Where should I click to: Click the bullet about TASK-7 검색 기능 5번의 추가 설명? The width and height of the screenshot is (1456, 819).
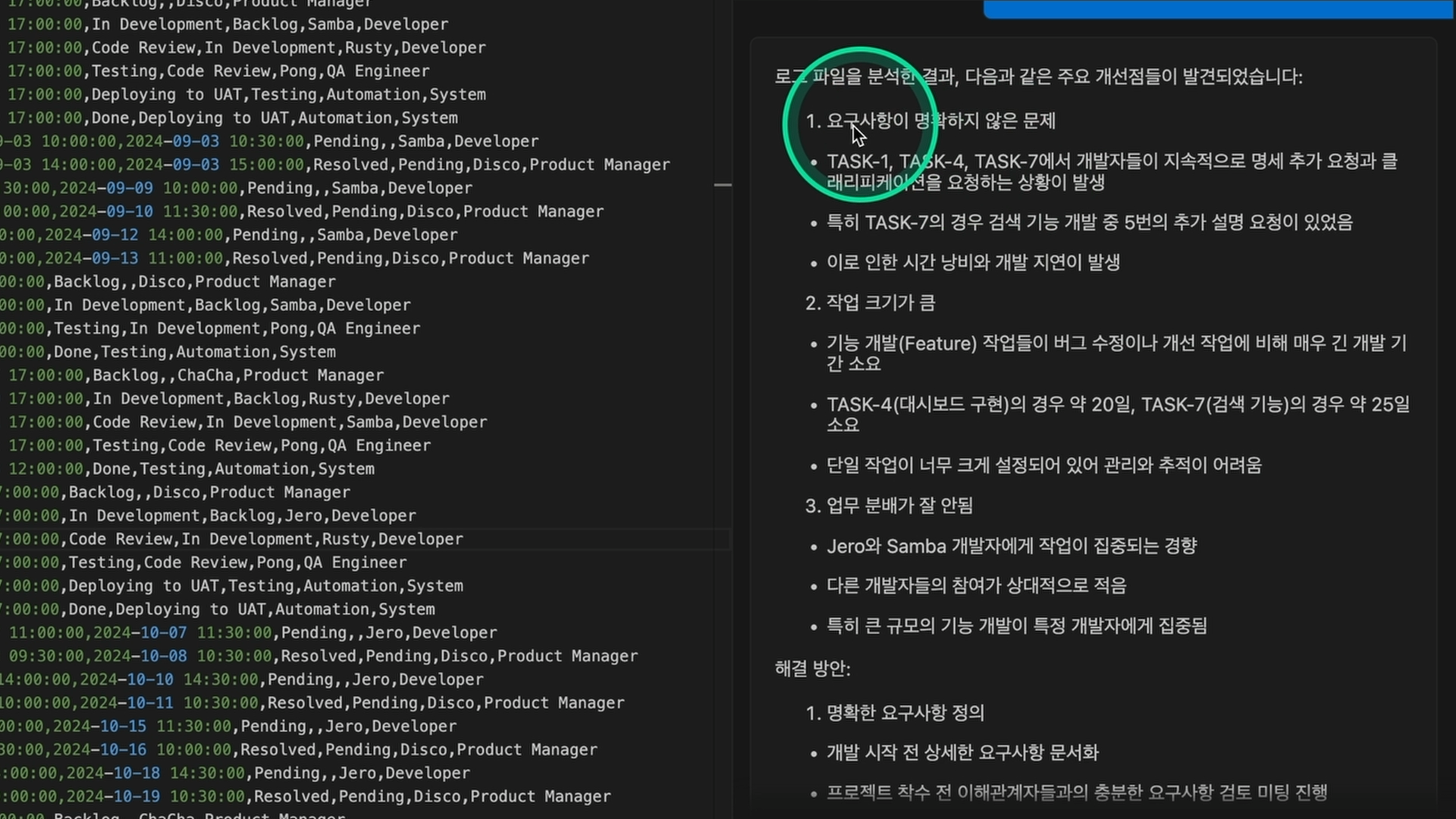coord(1089,223)
